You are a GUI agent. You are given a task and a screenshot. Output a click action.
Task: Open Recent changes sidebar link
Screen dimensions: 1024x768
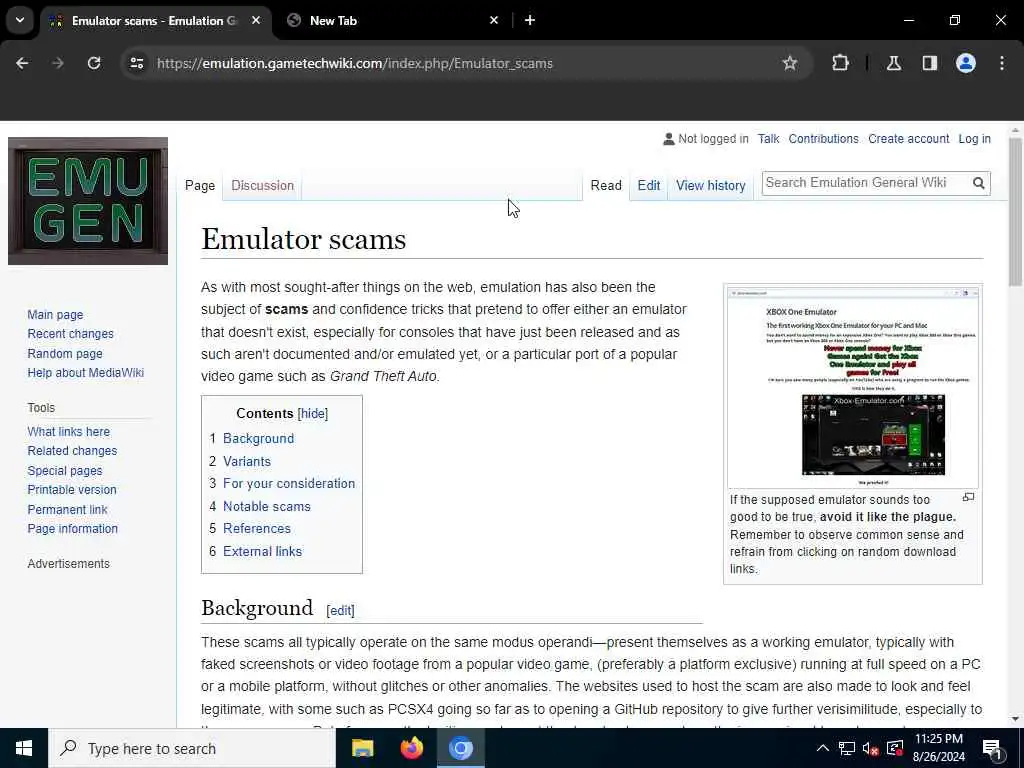pyautogui.click(x=71, y=334)
